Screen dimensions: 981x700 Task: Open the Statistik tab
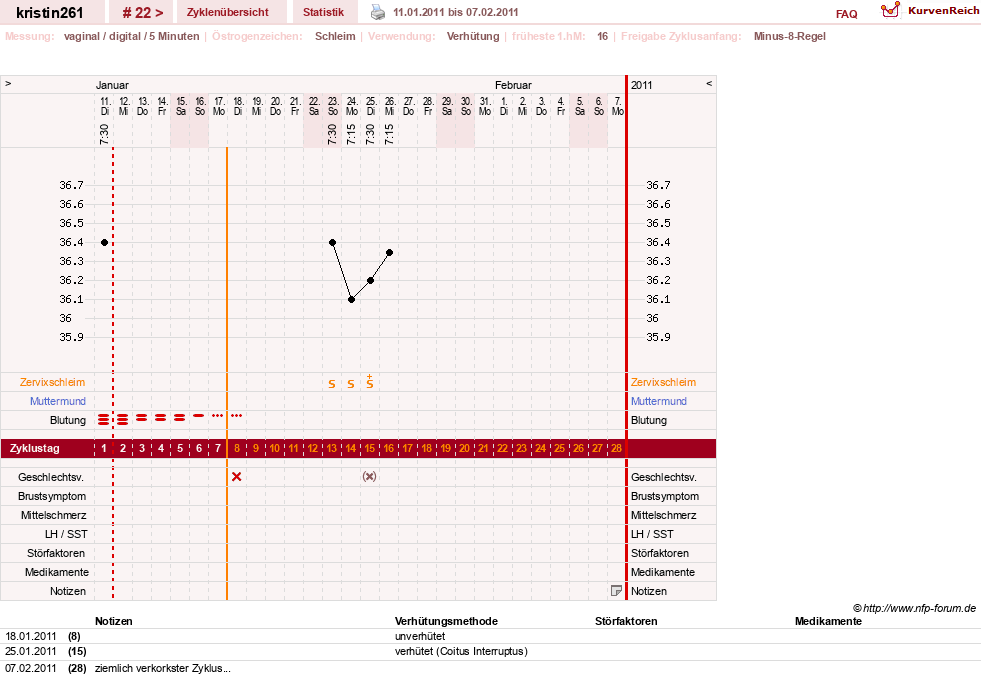(x=323, y=12)
